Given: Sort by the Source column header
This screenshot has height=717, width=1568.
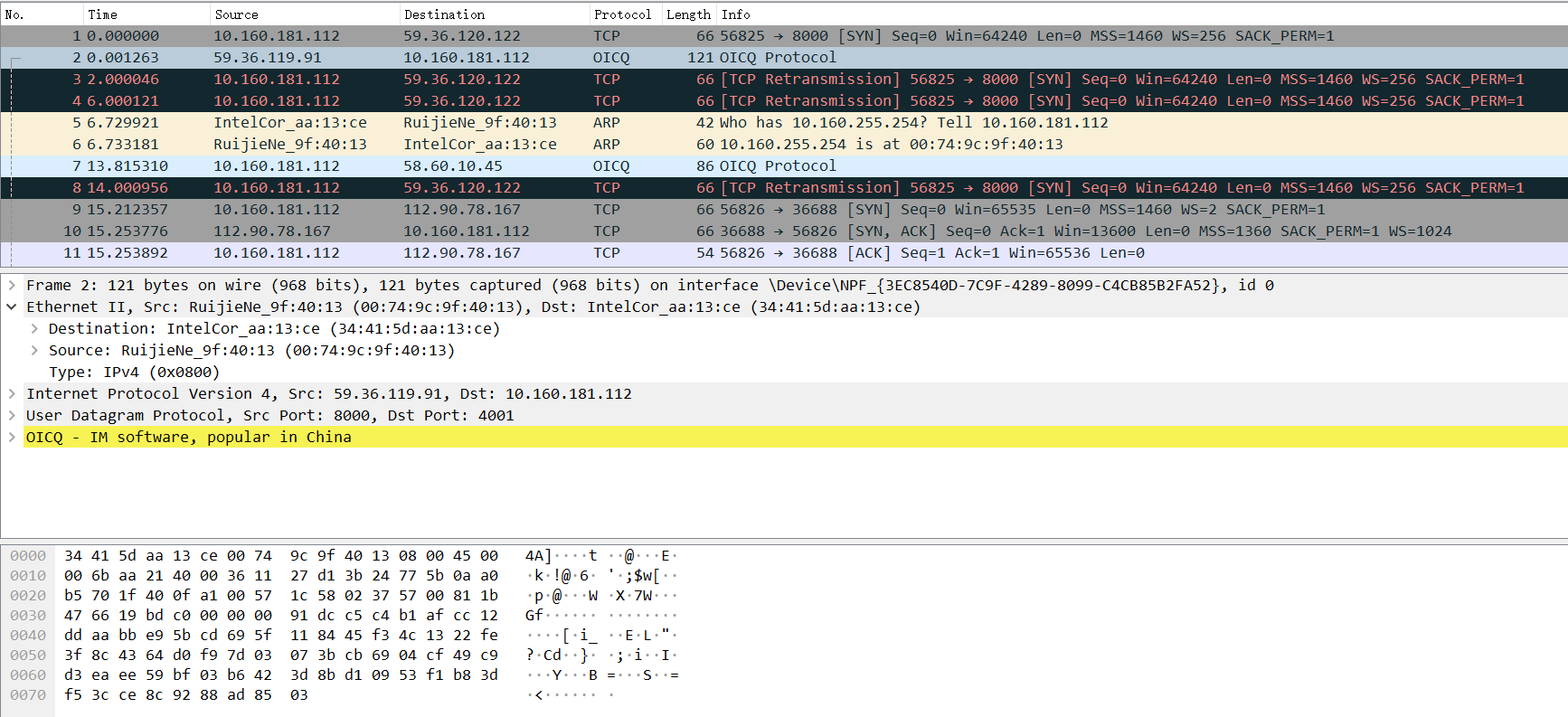Looking at the screenshot, I should [x=305, y=14].
